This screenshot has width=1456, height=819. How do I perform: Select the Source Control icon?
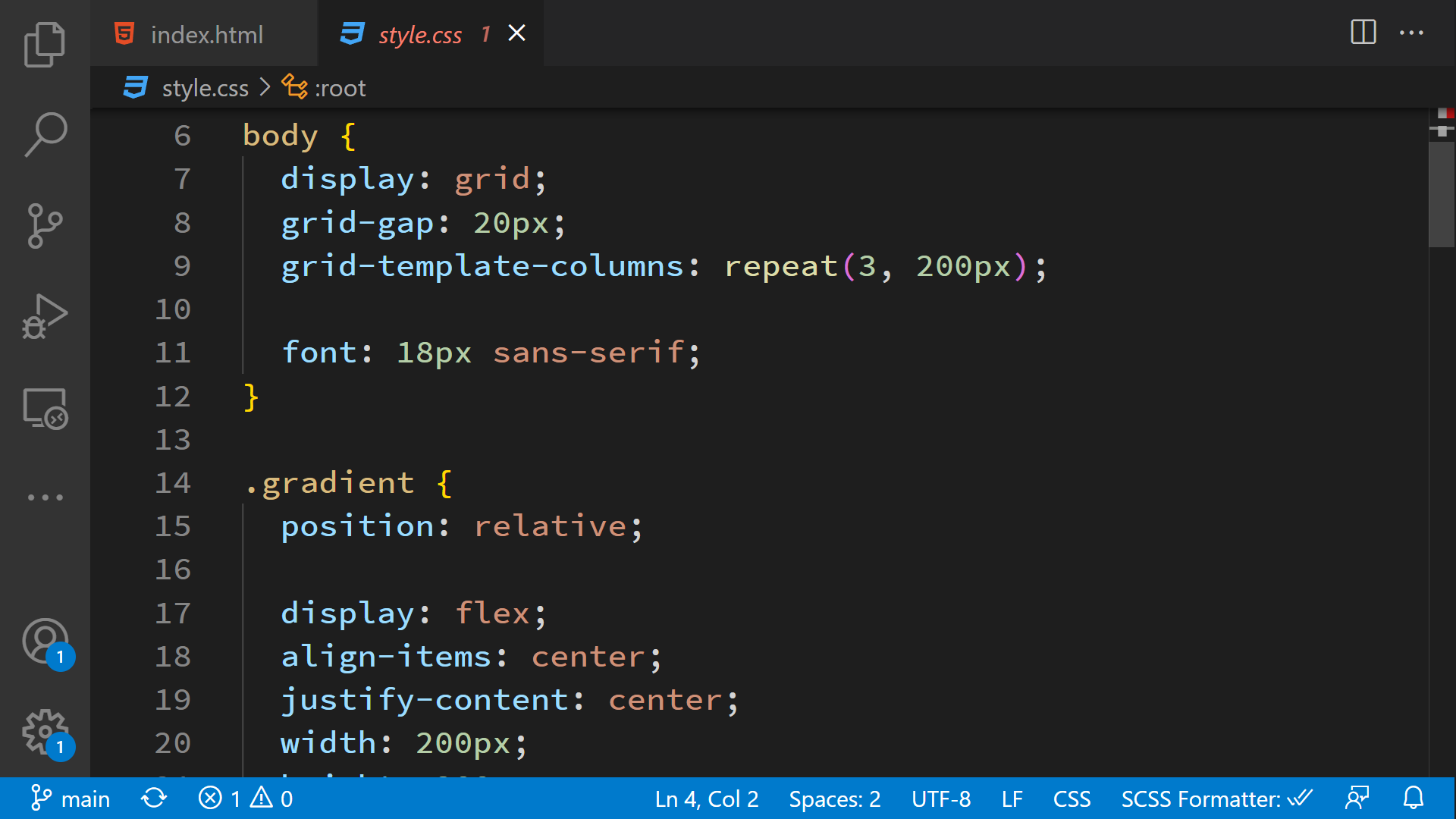(x=45, y=225)
